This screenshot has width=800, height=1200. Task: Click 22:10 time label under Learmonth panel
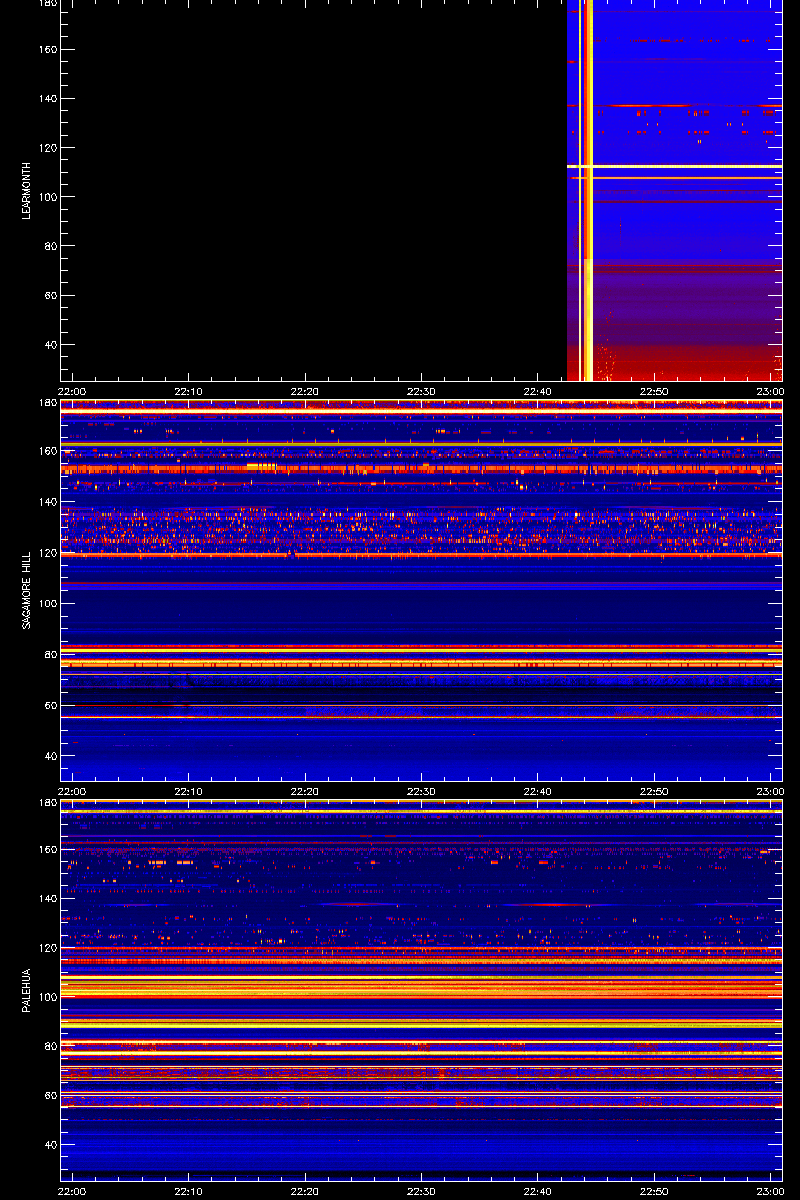[x=188, y=392]
